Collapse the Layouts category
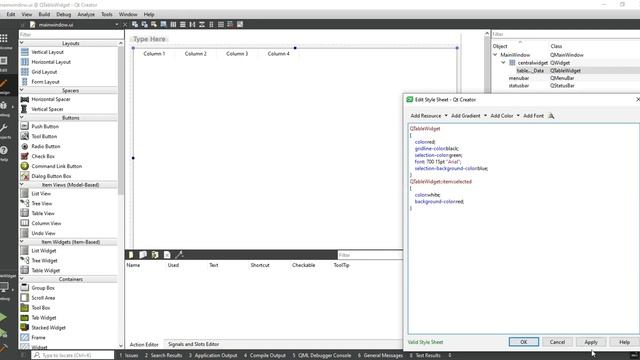The width and height of the screenshot is (640, 360). pos(22,43)
